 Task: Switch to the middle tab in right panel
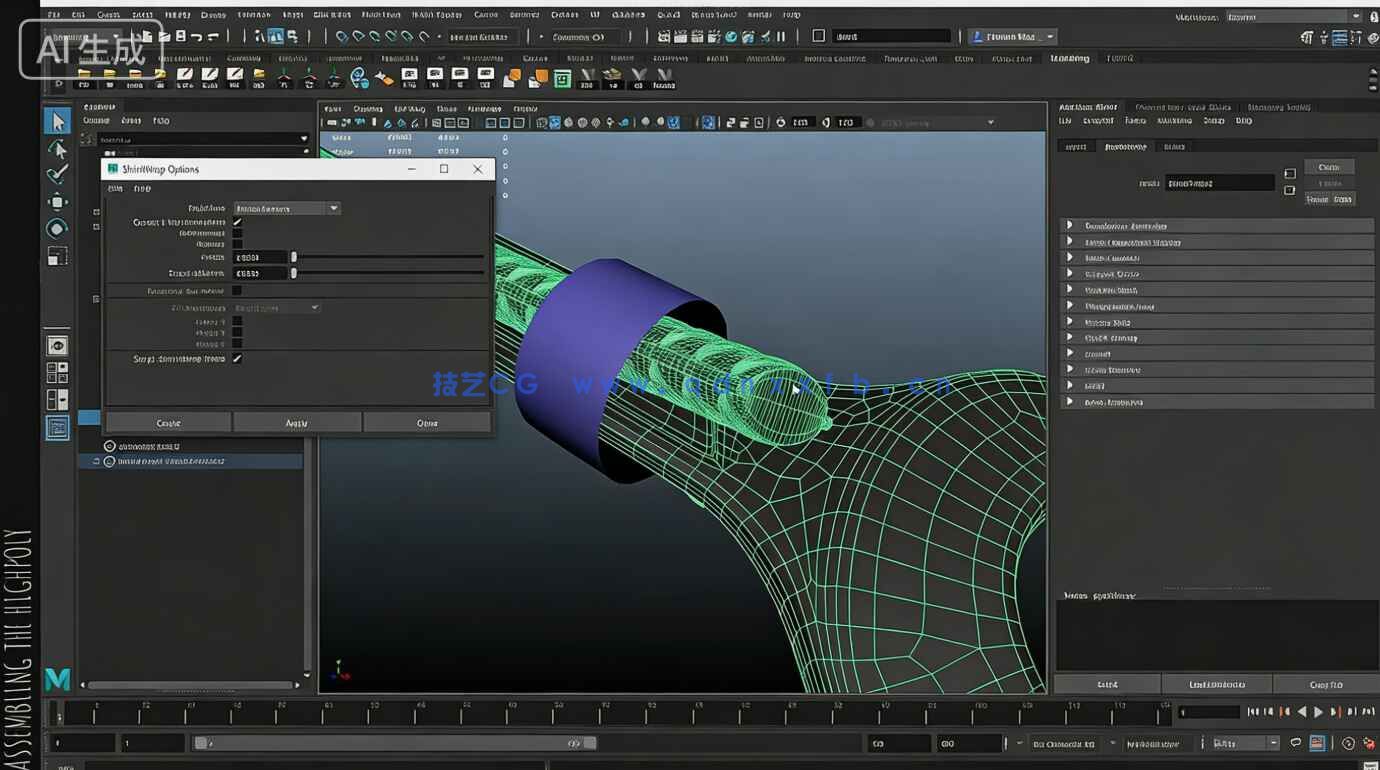(1125, 147)
